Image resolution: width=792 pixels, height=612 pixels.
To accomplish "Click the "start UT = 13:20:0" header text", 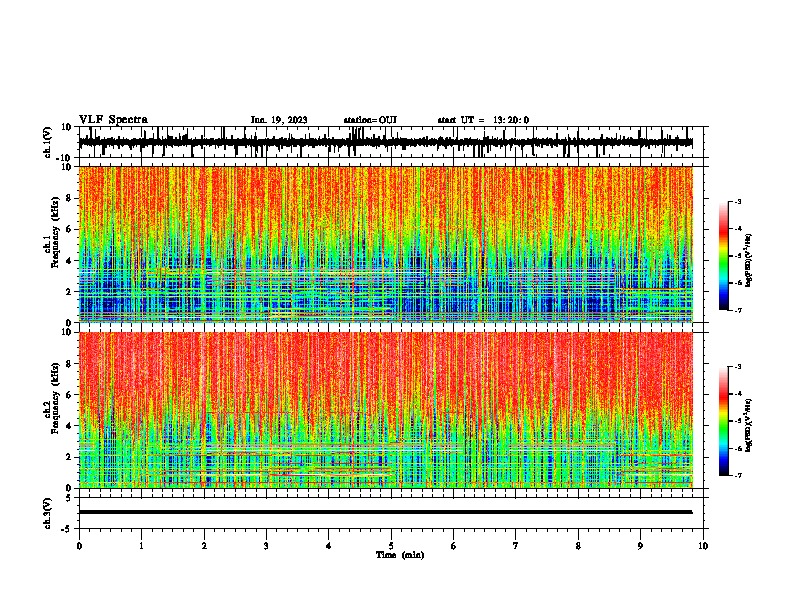I will [483, 120].
